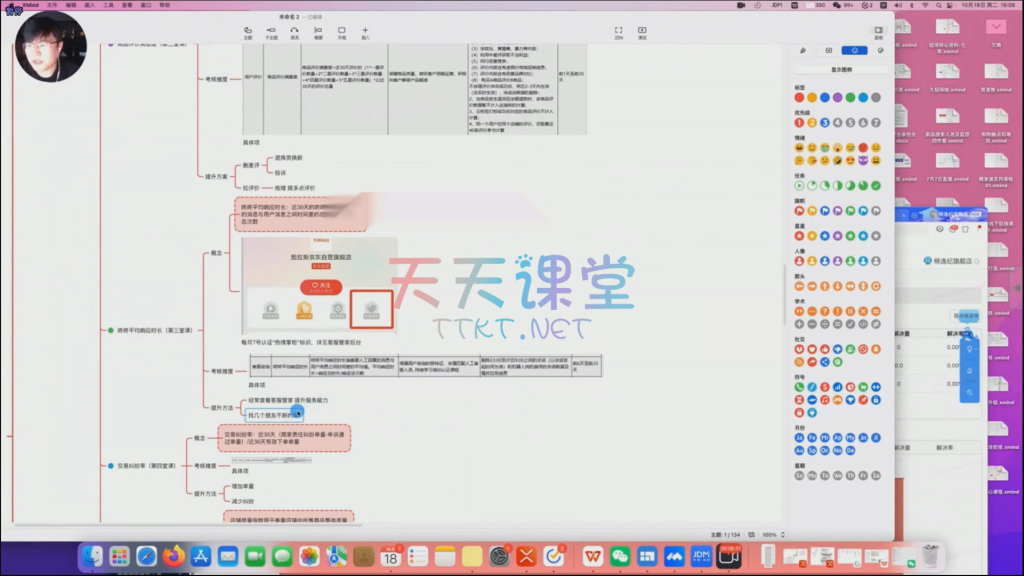Click the Summary (概要) toolbar icon
The height and width of the screenshot is (576, 1024).
pos(318,31)
